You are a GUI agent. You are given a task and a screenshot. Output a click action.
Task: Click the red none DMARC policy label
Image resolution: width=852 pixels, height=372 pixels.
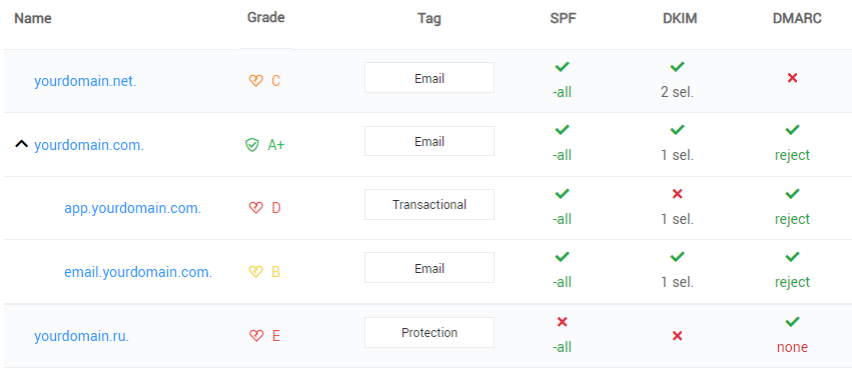[x=792, y=347]
